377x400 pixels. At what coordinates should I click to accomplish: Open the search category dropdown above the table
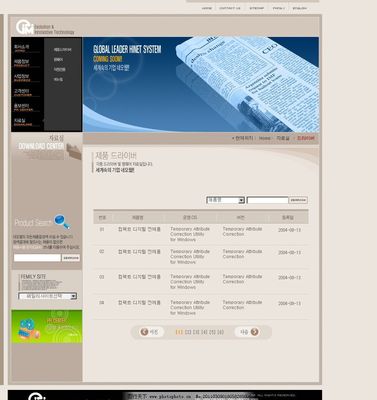226,200
